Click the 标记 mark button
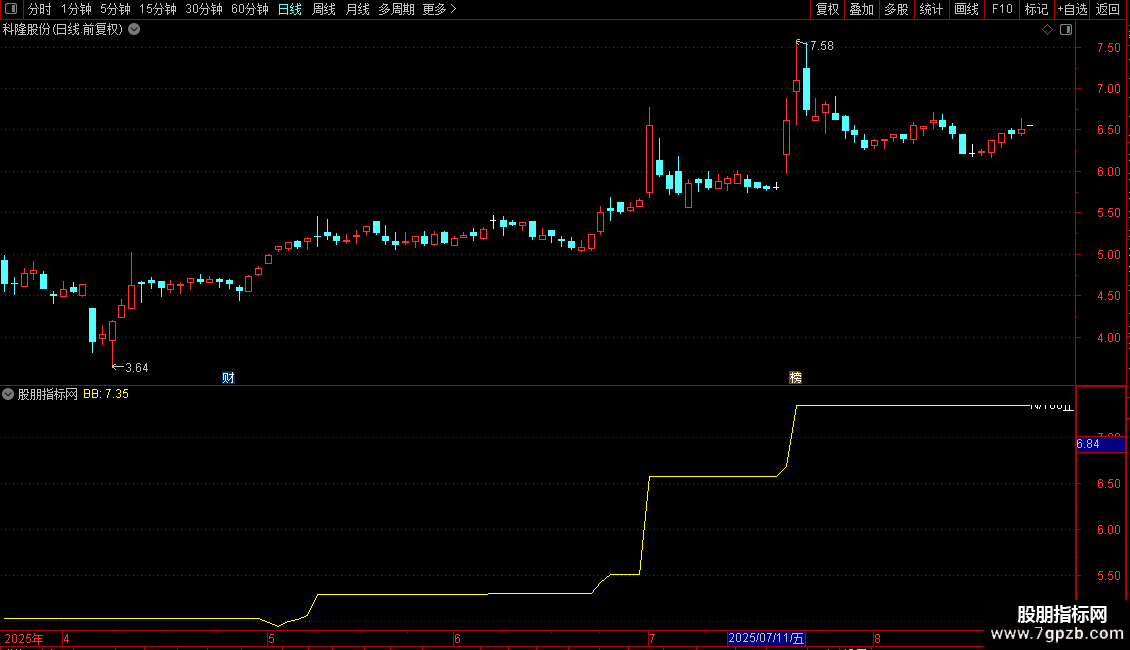This screenshot has height=650, width=1130. click(1036, 9)
